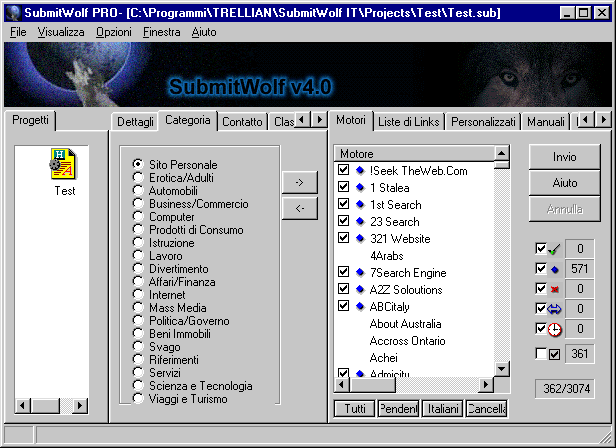Click blue diamond icon beside 7Search Engine

pyautogui.click(x=360, y=272)
